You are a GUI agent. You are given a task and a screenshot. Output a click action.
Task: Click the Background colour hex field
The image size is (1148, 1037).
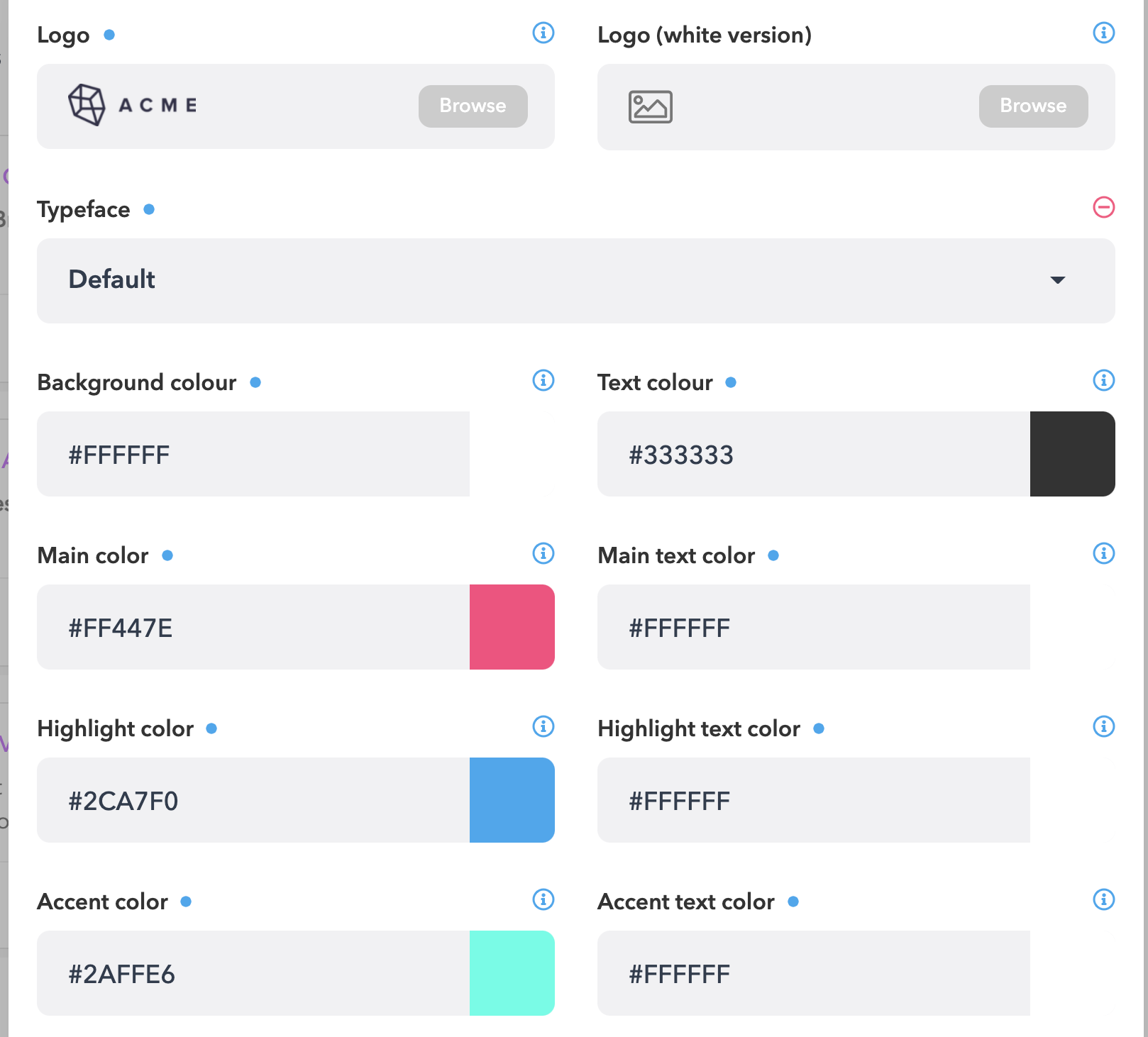click(253, 454)
